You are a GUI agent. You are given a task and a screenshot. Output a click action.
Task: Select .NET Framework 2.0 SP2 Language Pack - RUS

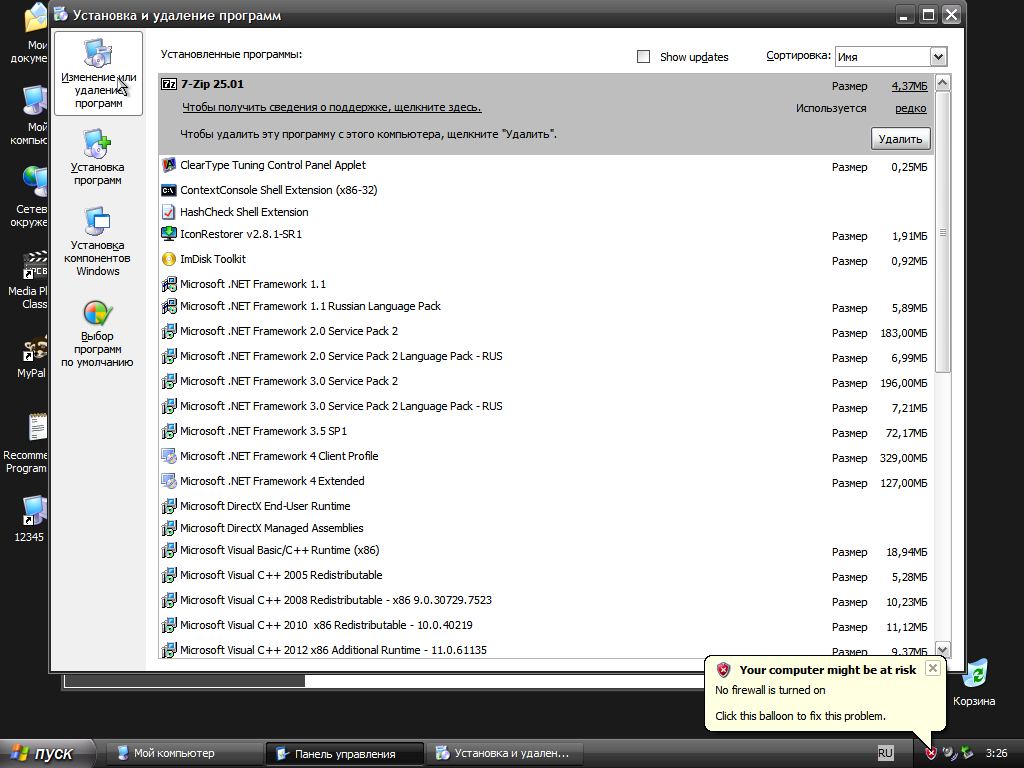click(546, 357)
